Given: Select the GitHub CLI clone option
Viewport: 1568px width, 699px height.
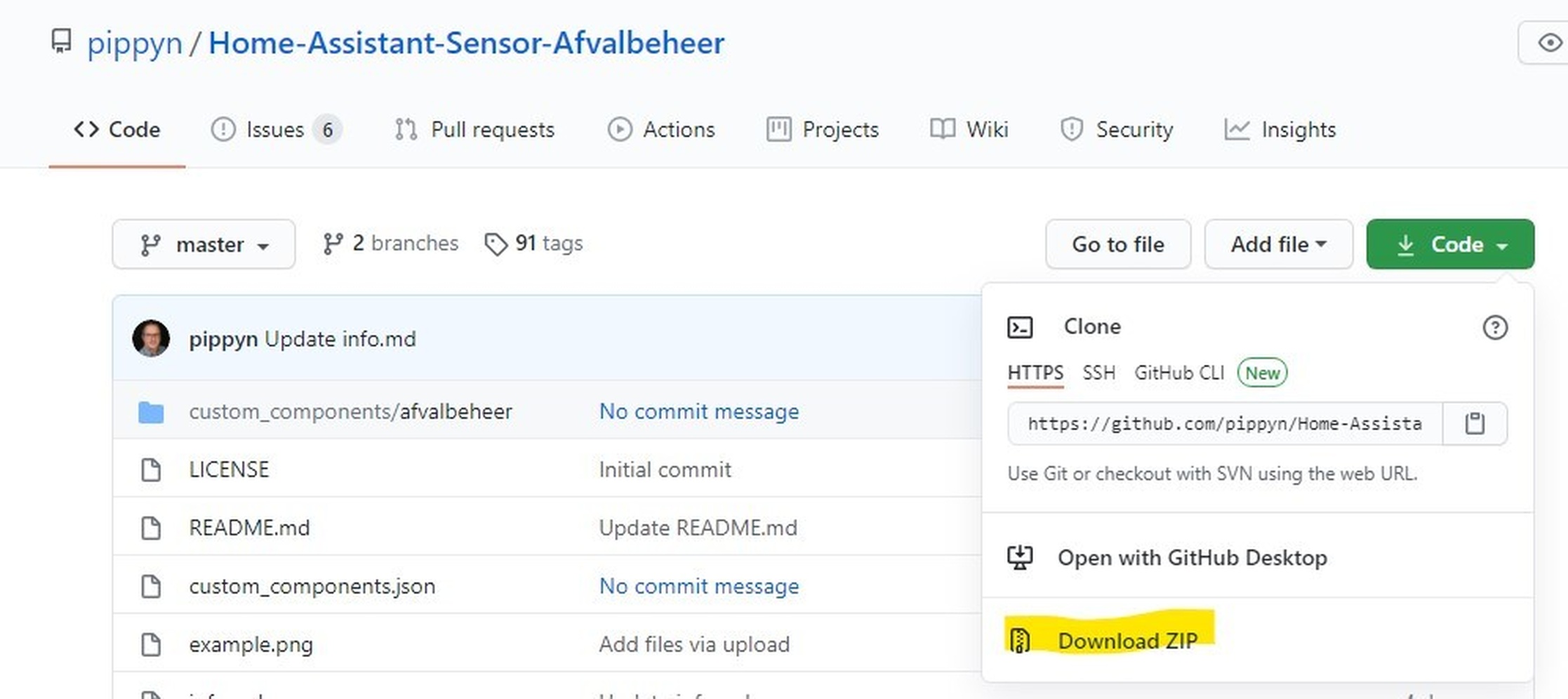Looking at the screenshot, I should [1178, 373].
